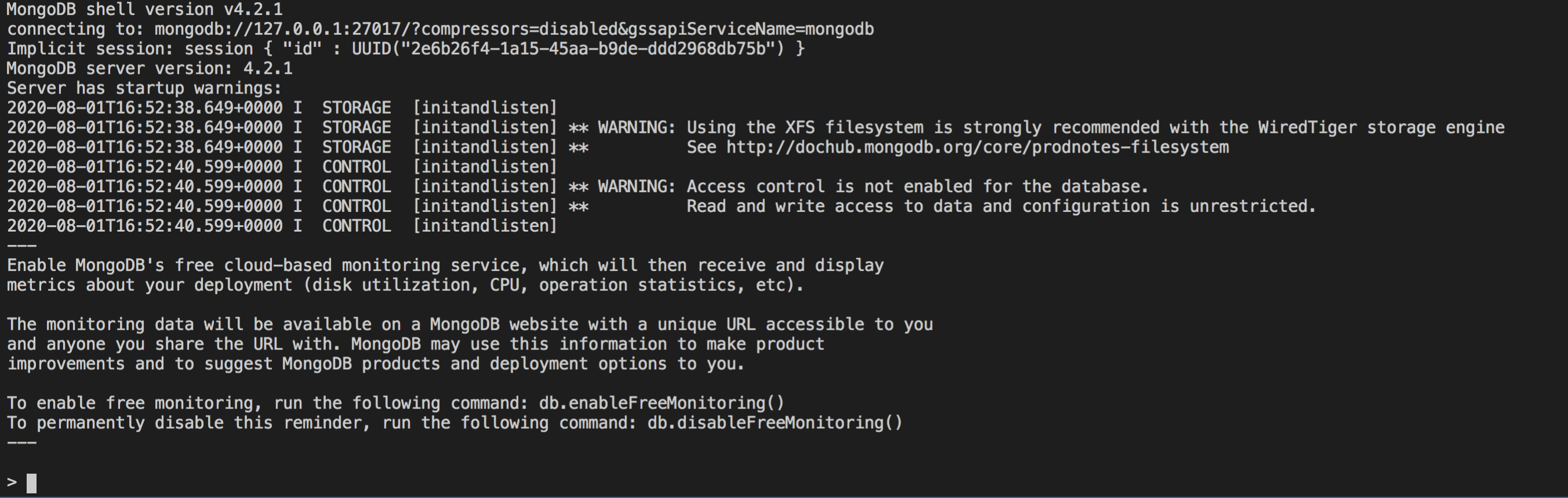Click 'The monitoring data will be available' line
Image resolution: width=1568 pixels, height=498 pixels.
tap(469, 325)
